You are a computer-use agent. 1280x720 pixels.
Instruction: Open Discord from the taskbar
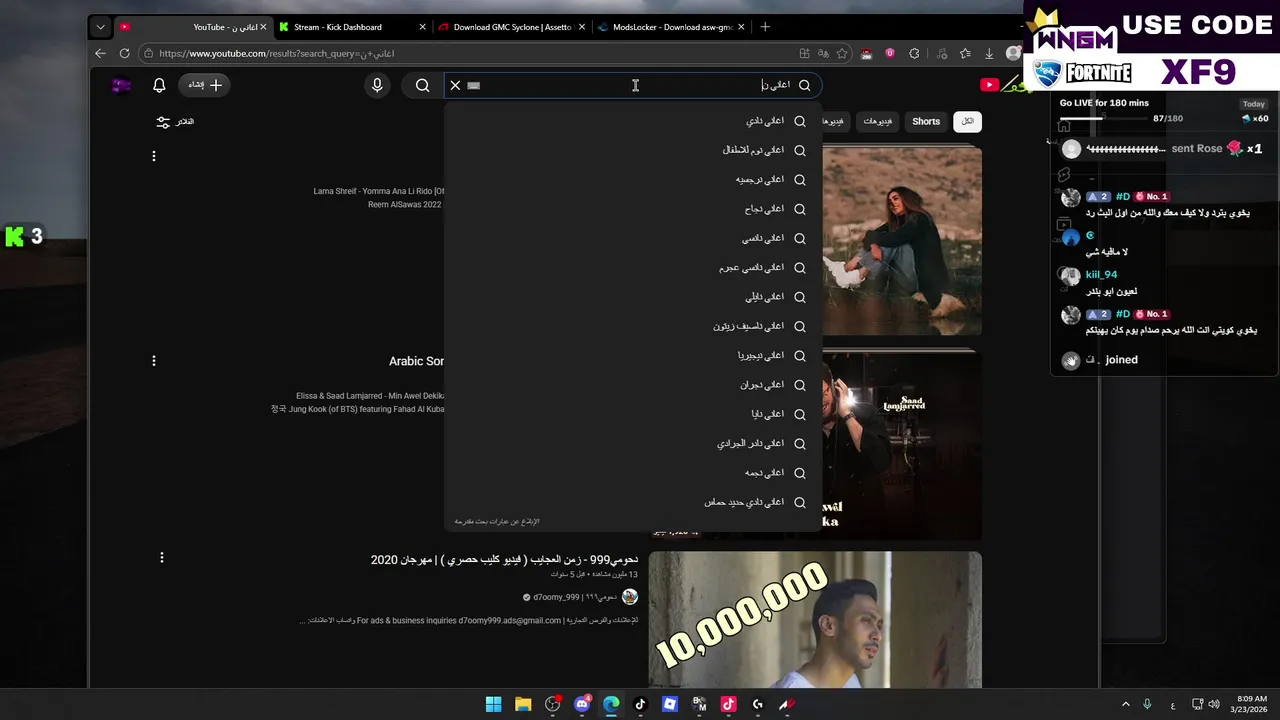[x=582, y=704]
